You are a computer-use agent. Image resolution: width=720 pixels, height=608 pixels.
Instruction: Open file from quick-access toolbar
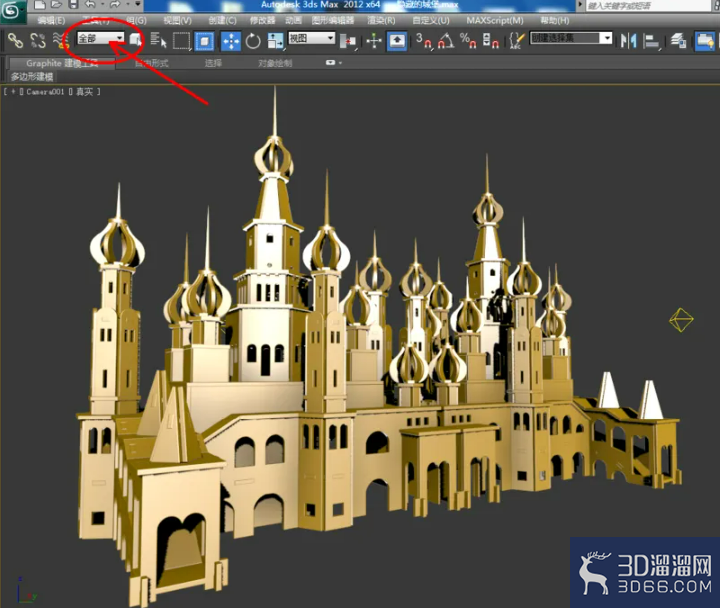click(x=56, y=5)
